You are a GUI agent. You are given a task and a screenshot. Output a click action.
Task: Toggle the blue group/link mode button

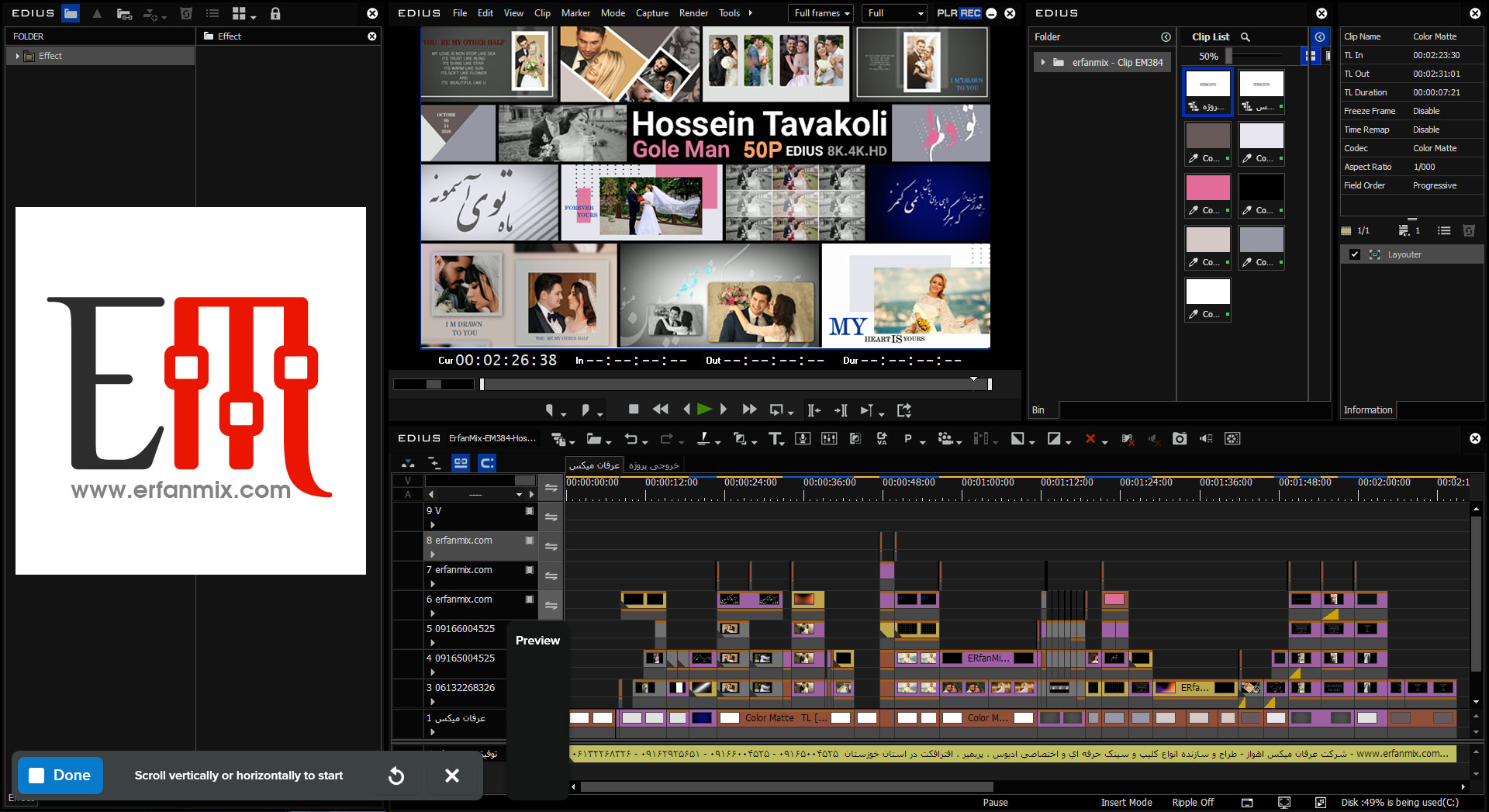click(461, 463)
